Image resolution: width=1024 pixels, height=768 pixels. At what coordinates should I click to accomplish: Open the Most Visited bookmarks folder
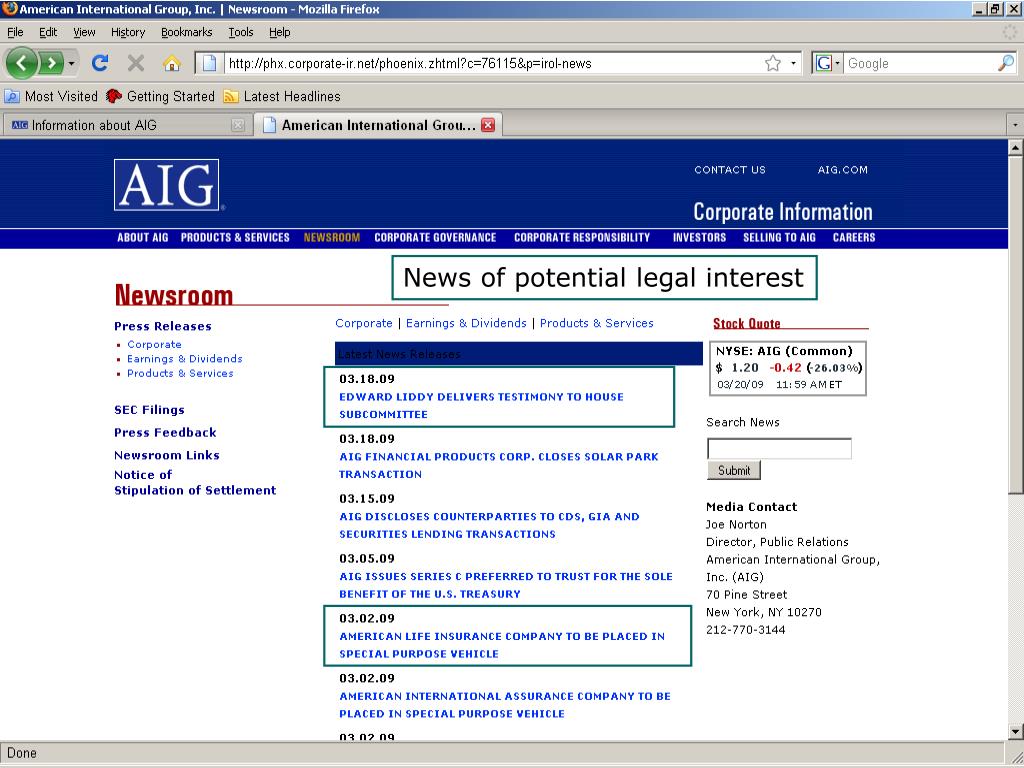coord(51,97)
